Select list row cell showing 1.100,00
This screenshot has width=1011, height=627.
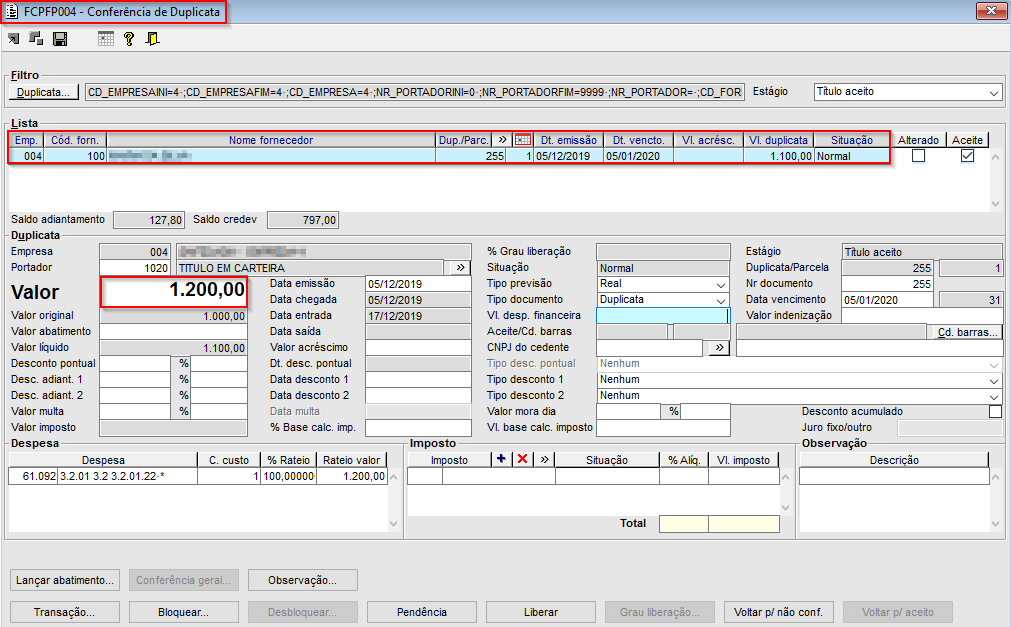pyautogui.click(x=778, y=155)
